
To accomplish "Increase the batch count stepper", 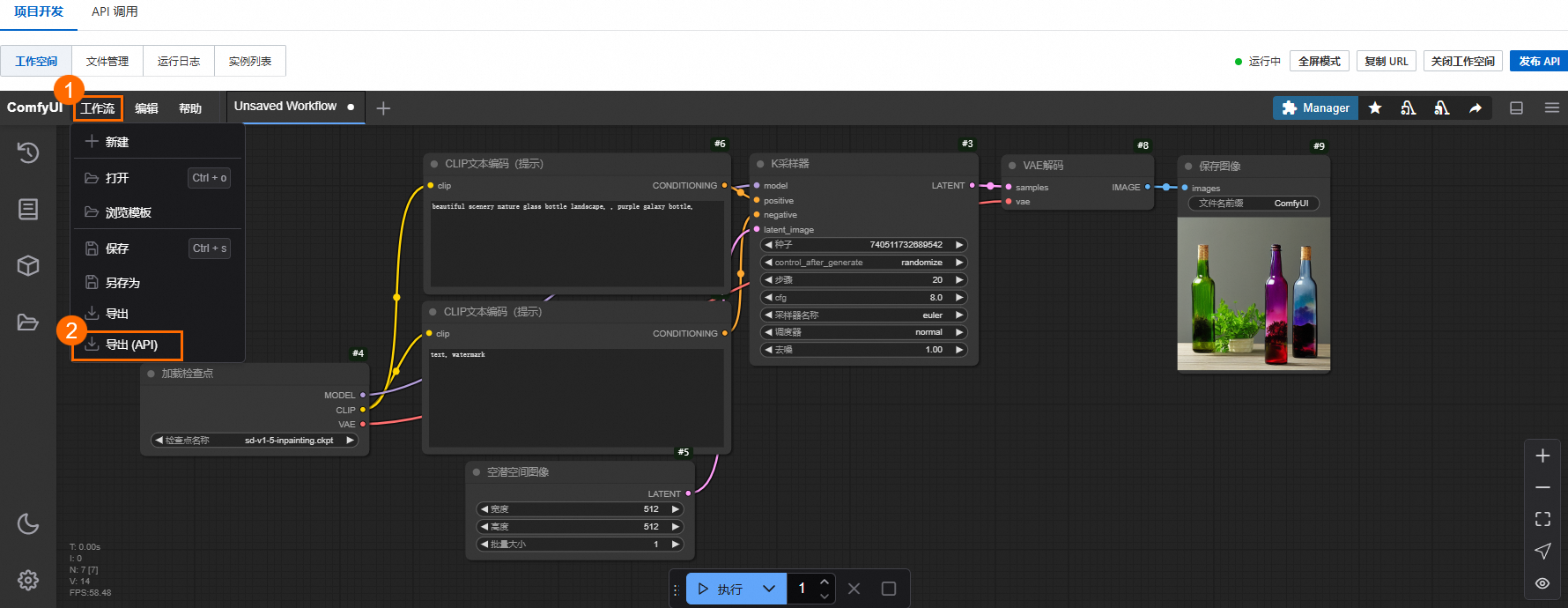I will click(x=825, y=582).
